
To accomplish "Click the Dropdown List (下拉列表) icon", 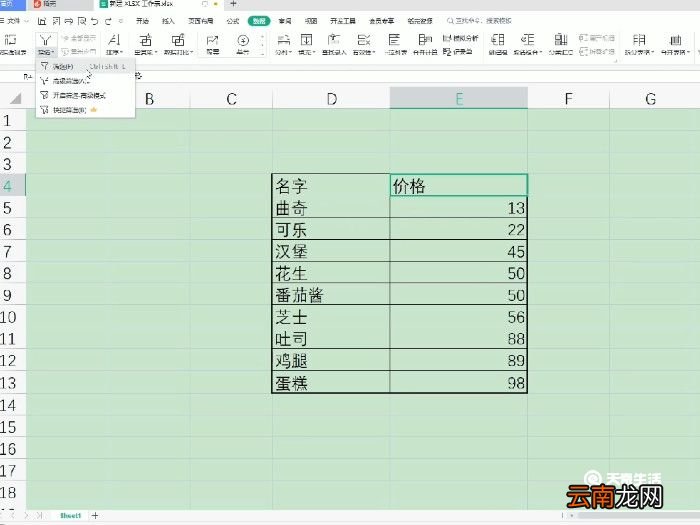I will coord(394,40).
